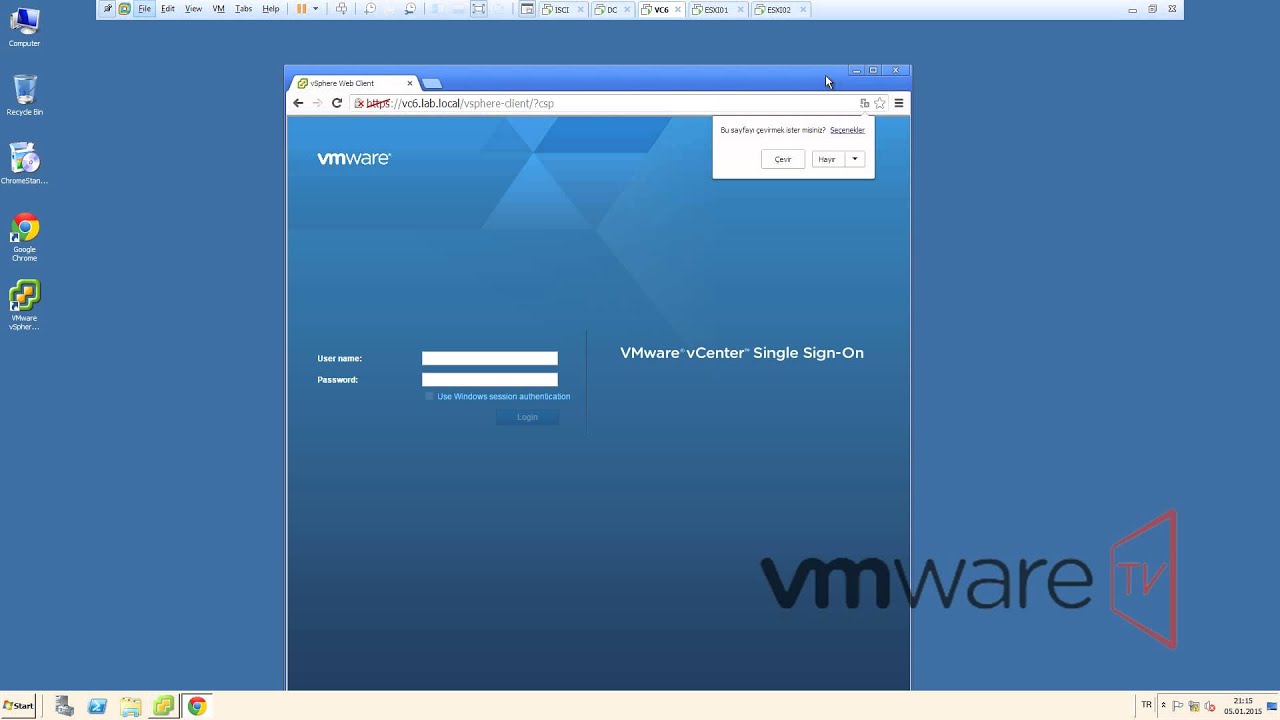Open the Windows Start menu
1280x720 pixels.
tap(18, 706)
